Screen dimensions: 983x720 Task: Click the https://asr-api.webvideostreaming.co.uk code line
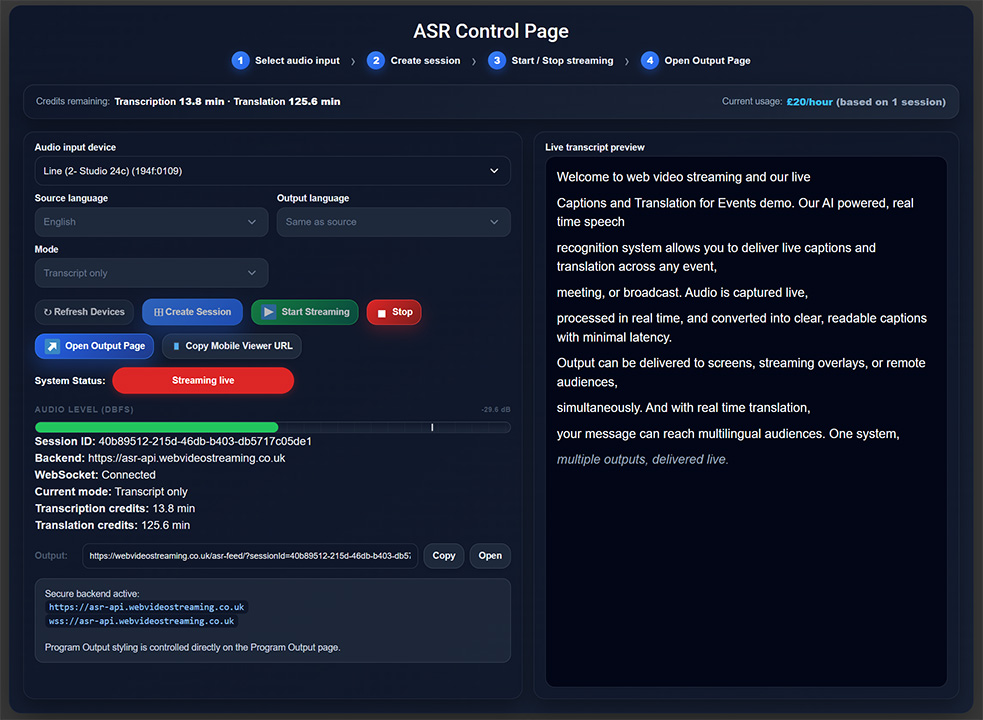pyautogui.click(x=147, y=607)
